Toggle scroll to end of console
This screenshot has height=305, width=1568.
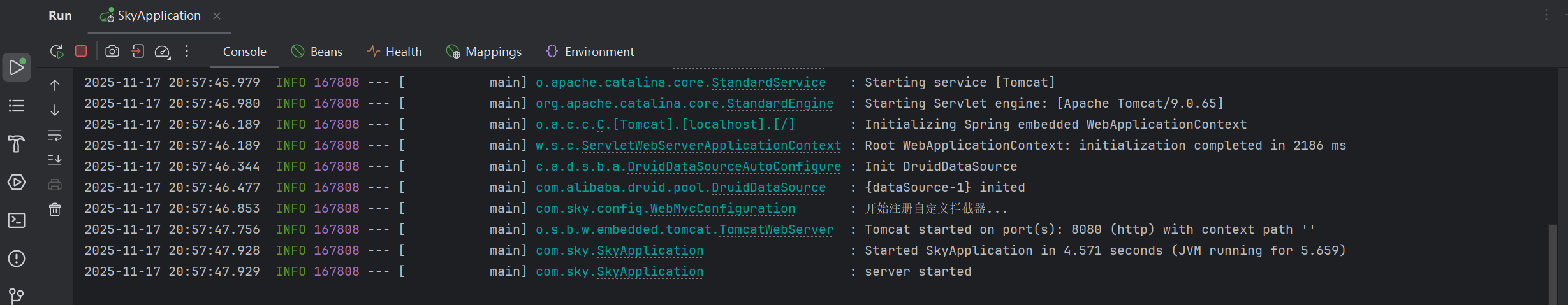[x=55, y=160]
